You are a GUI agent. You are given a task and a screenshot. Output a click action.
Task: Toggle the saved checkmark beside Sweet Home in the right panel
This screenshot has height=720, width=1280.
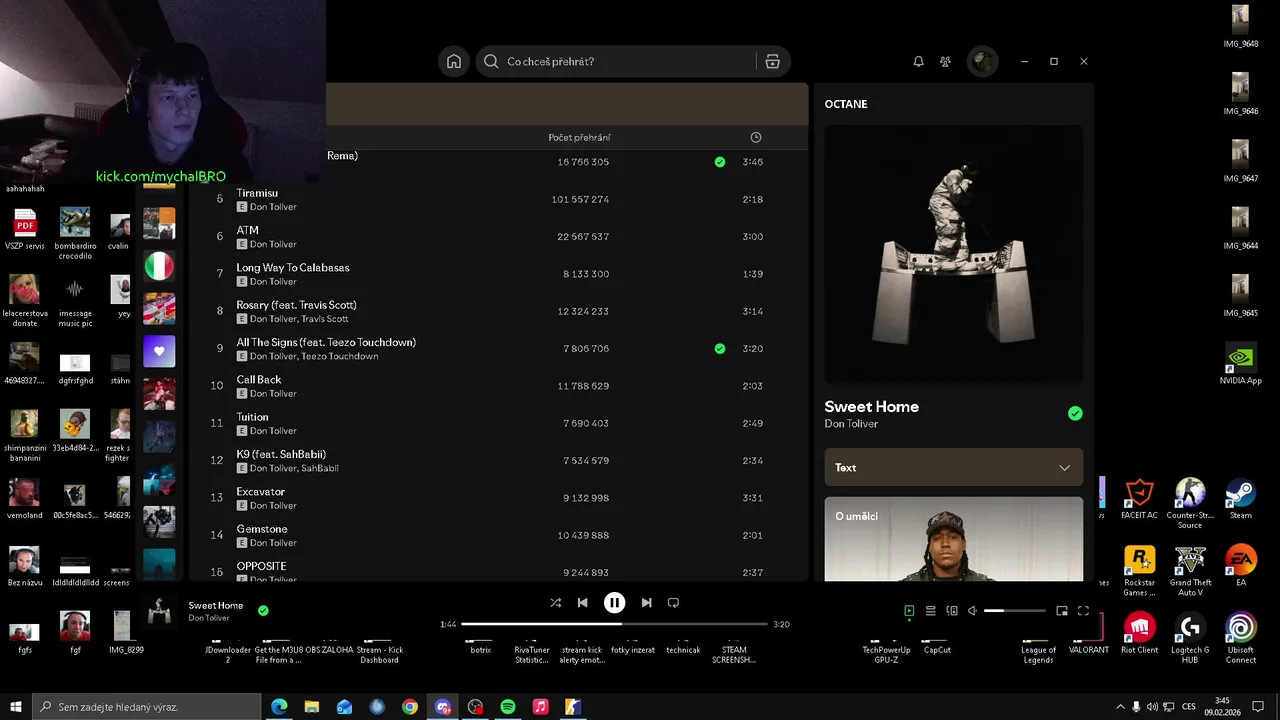1075,413
